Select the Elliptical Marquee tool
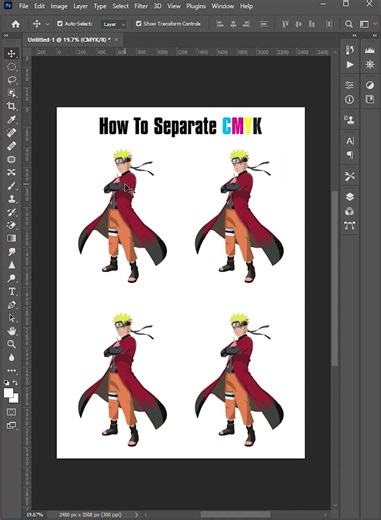Viewport: 381px width, 520px height. (11, 67)
